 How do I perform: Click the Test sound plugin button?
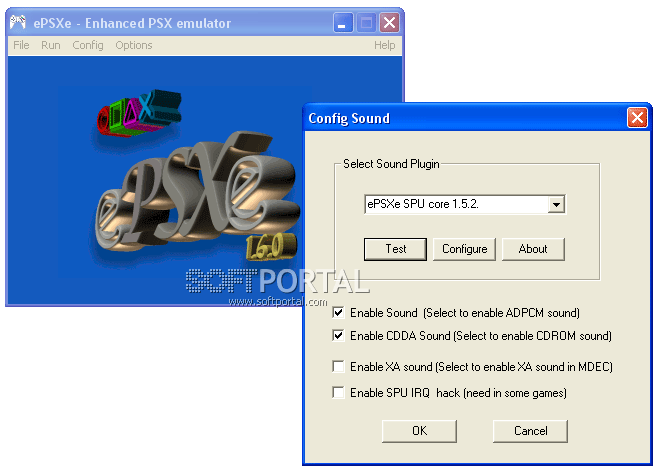[395, 249]
